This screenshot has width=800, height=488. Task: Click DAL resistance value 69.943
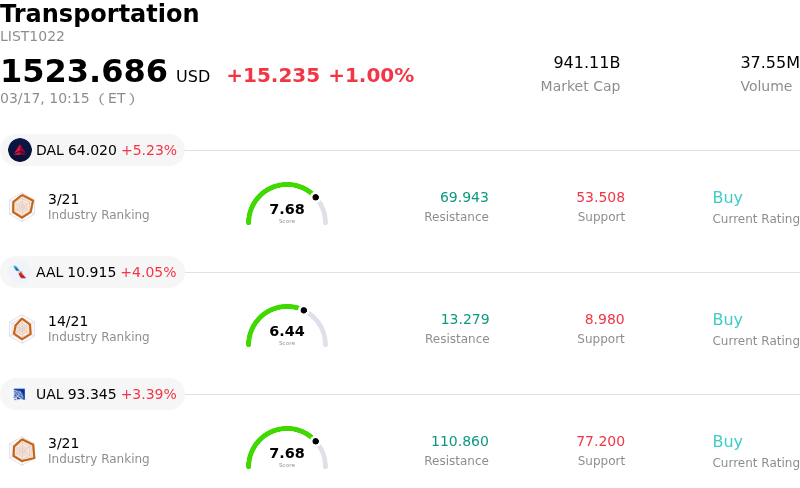464,198
